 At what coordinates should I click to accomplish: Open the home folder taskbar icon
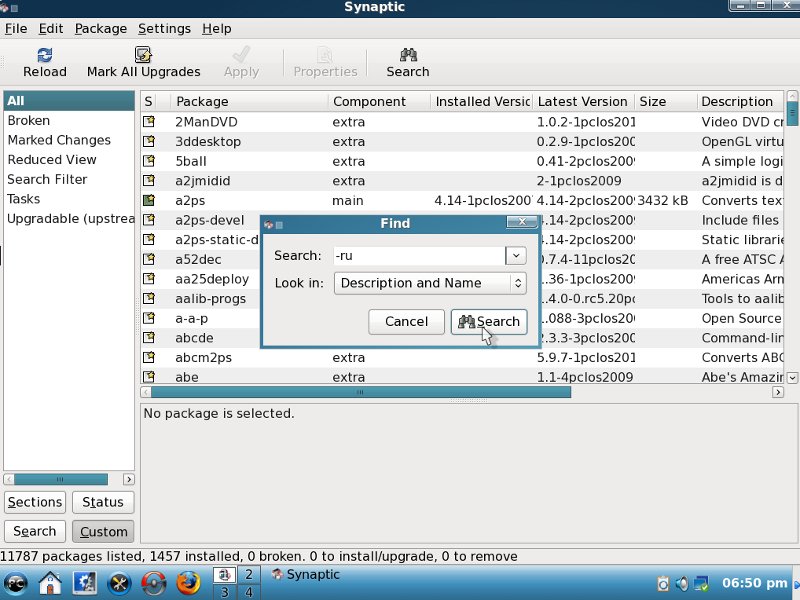tap(50, 582)
